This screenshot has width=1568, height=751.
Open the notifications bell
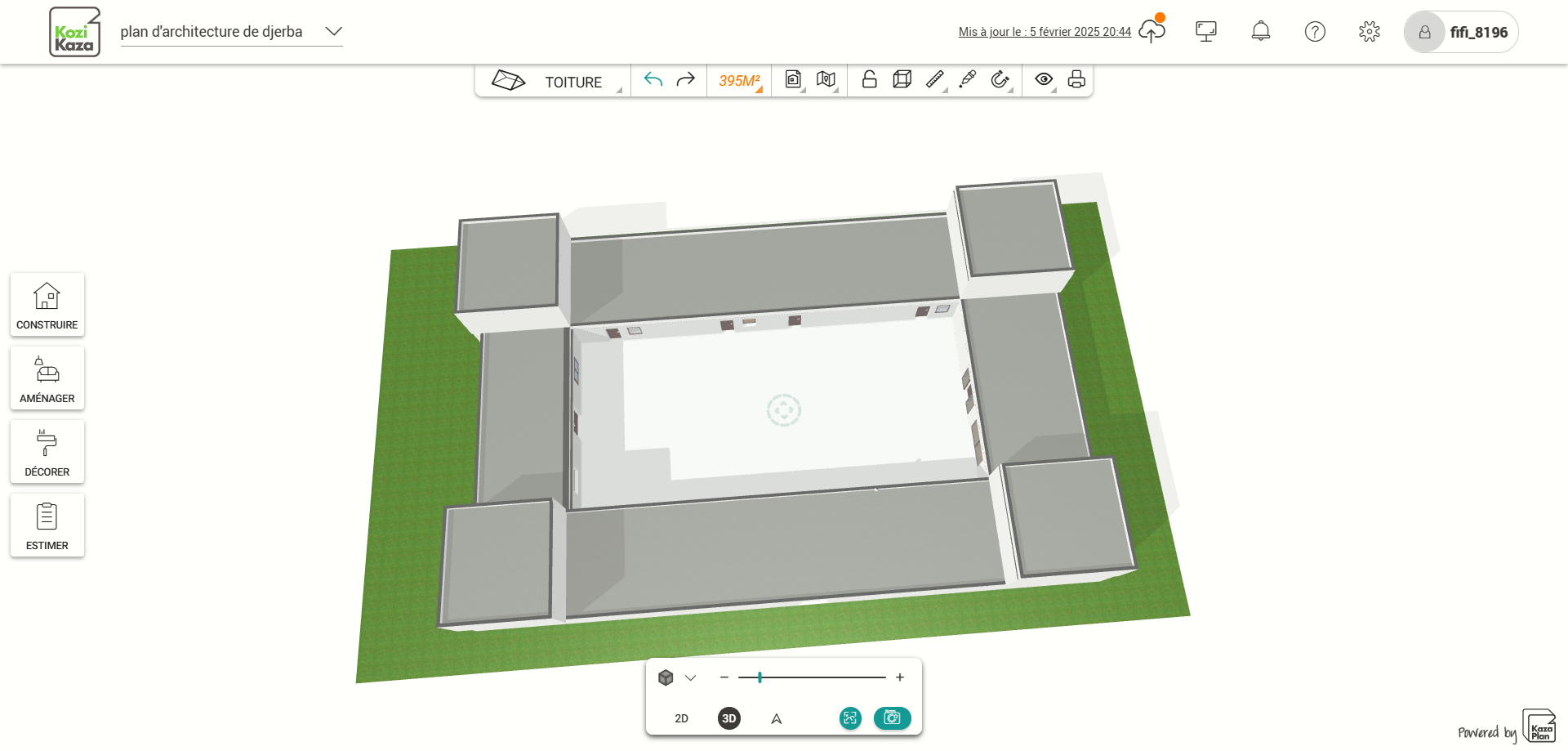click(x=1260, y=32)
